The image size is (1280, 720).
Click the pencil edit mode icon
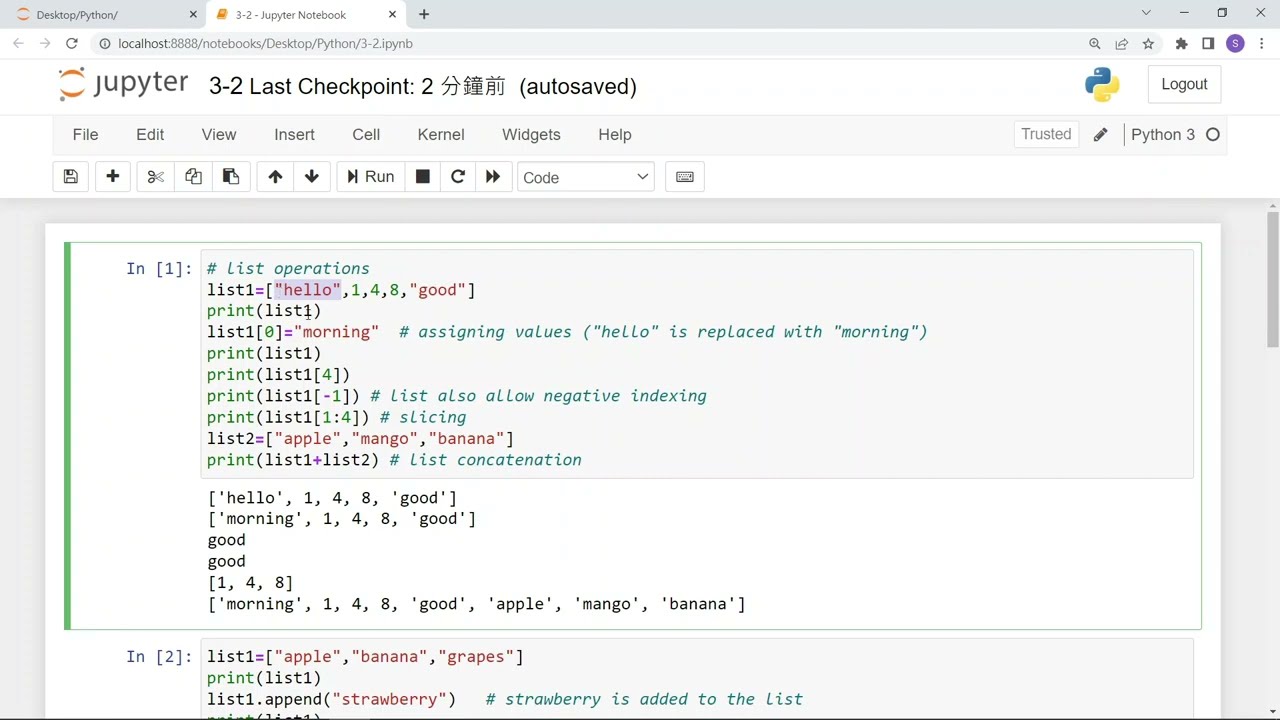(x=1100, y=135)
